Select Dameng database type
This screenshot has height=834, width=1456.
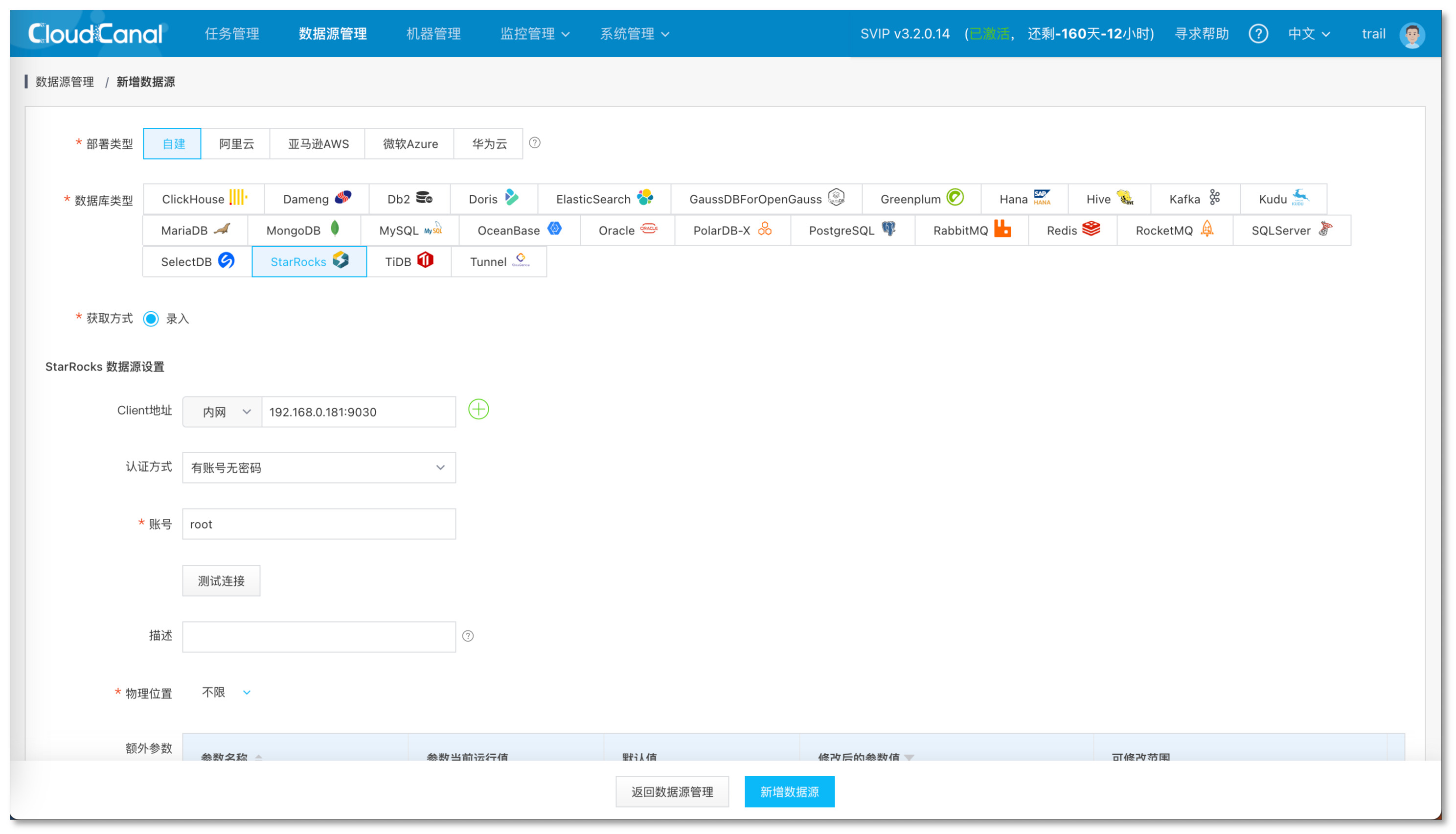click(x=317, y=199)
